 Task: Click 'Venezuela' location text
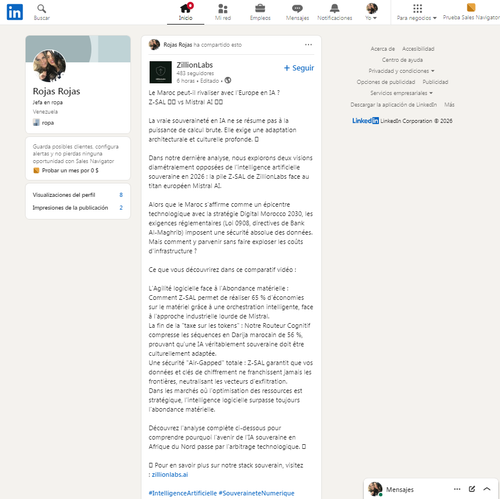tap(45, 112)
